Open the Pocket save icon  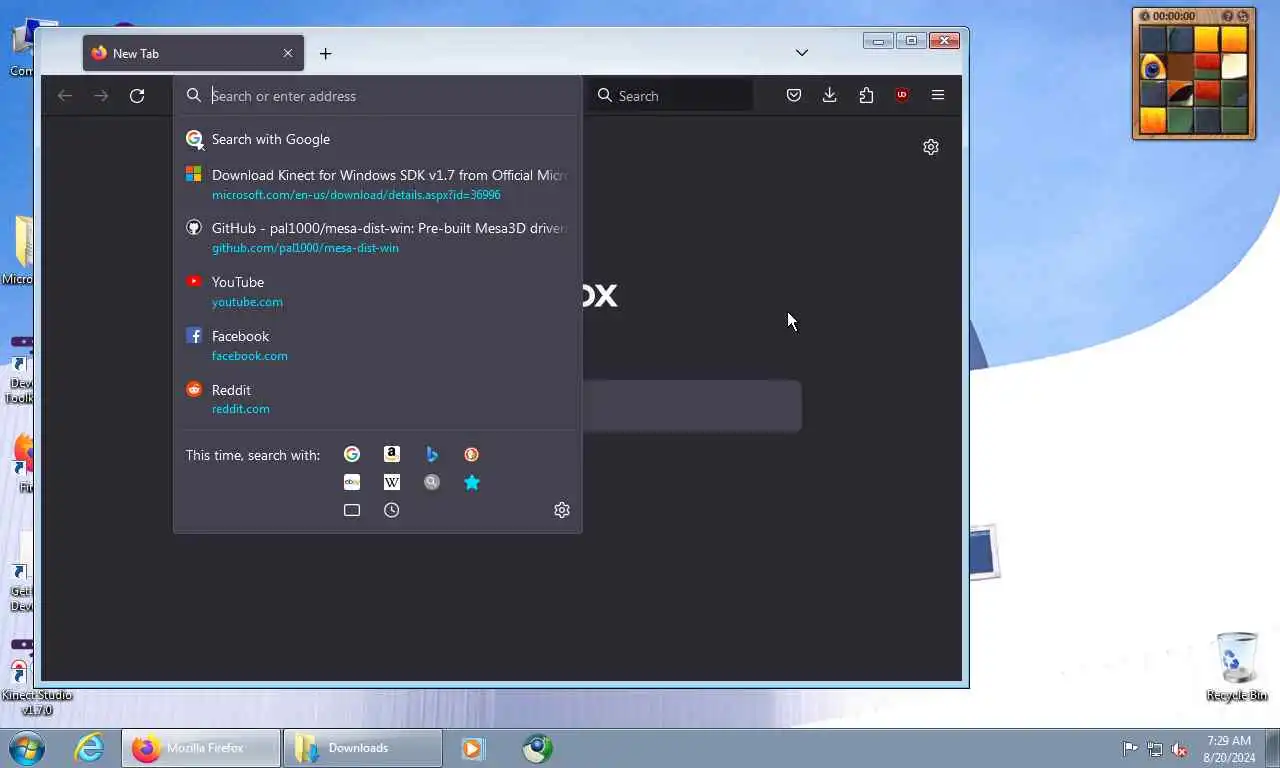tap(794, 95)
